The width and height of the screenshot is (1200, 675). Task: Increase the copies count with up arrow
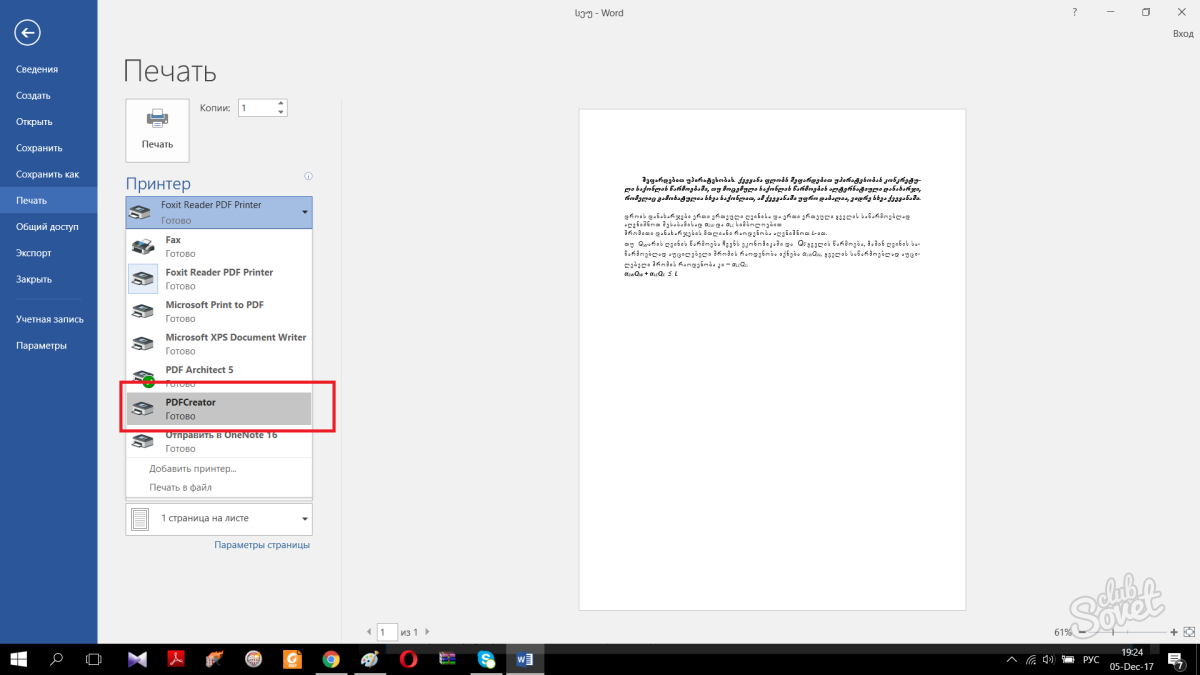pyautogui.click(x=281, y=103)
